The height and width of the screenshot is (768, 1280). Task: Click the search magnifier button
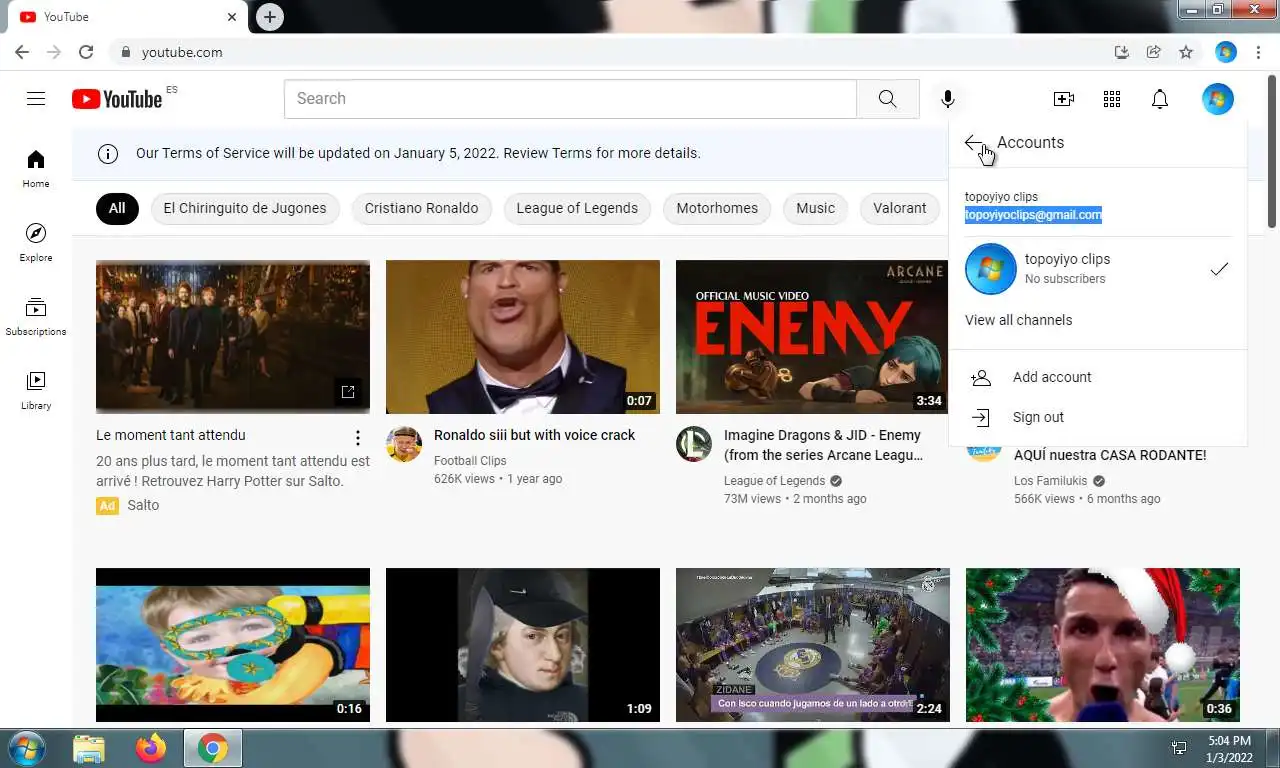pos(888,99)
